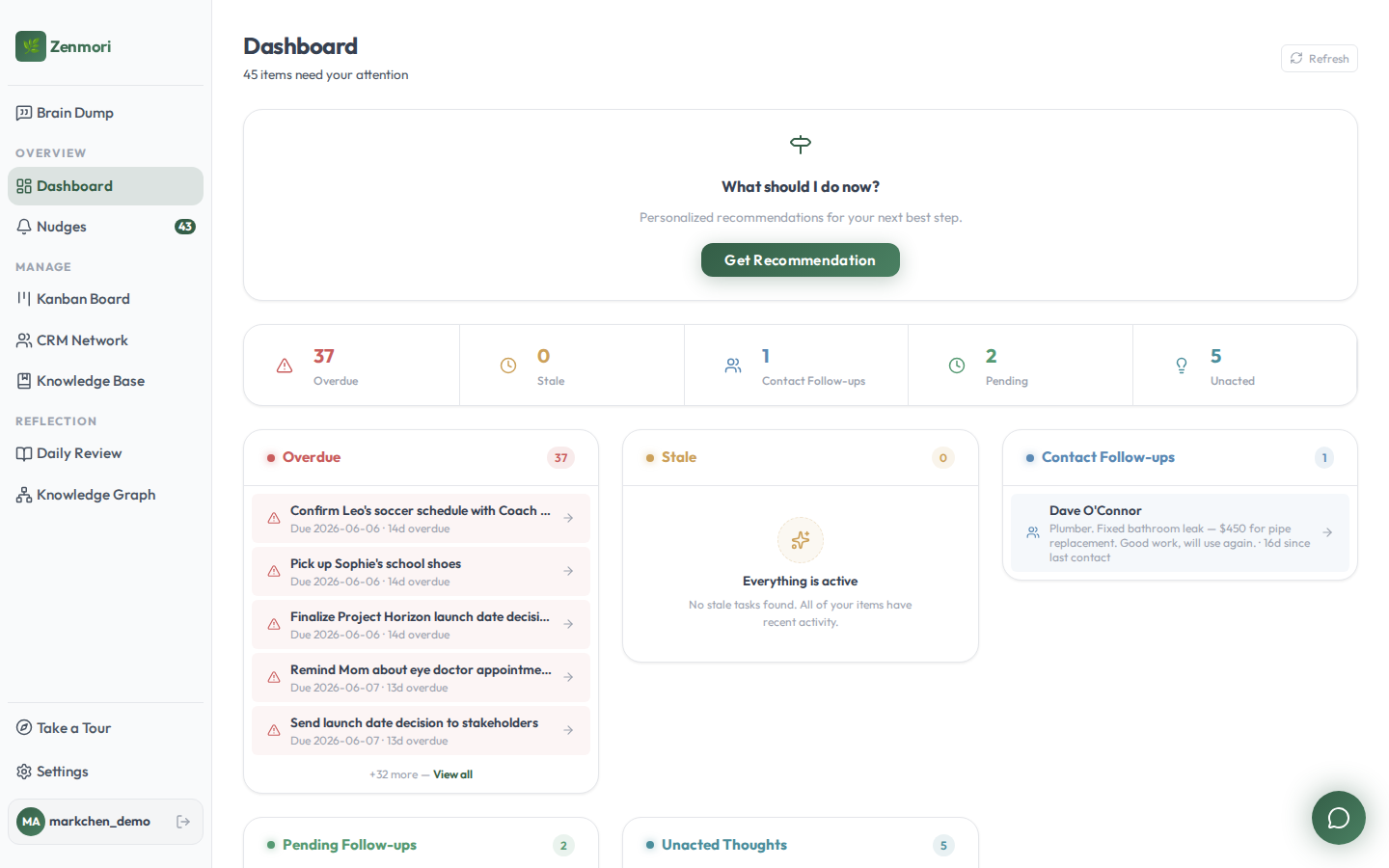Screen dimensions: 1389x868
Task: Select the 2 Pending stat
Action: [x=1021, y=366]
